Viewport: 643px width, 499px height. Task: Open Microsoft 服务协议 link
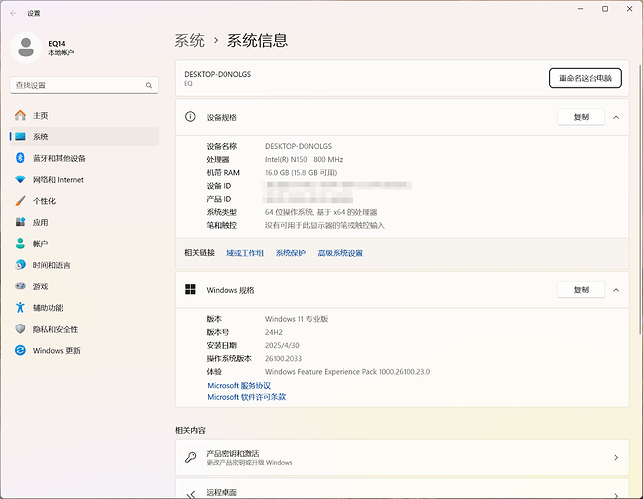click(239, 385)
